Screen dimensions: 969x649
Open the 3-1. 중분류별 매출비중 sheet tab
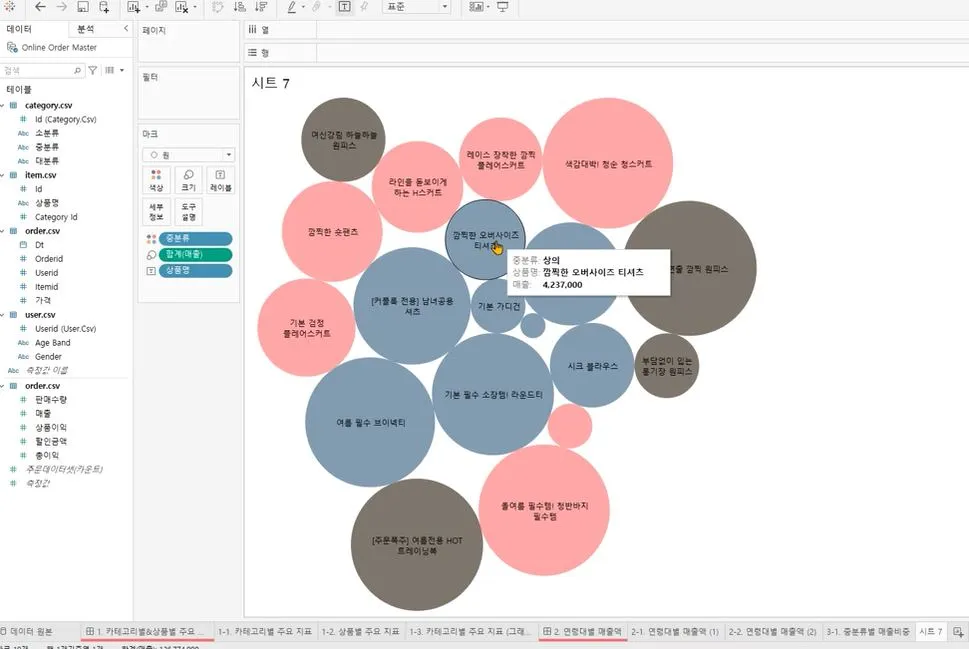click(868, 632)
